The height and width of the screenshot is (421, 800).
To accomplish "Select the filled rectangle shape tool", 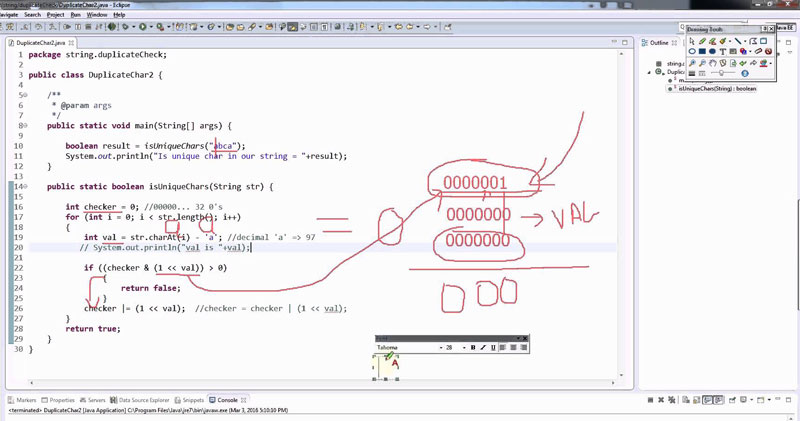I will [704, 52].
